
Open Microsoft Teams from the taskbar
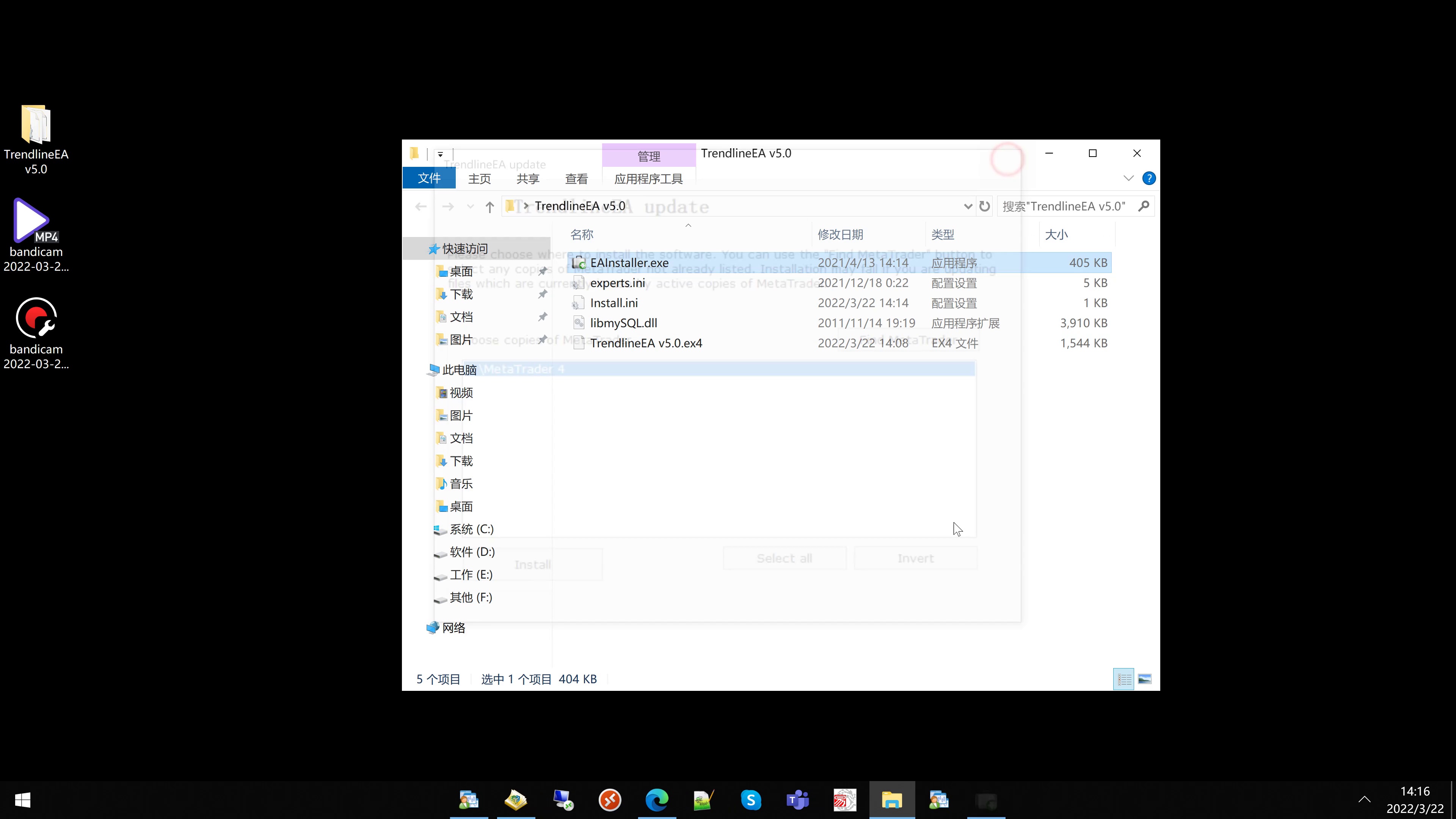coord(797,800)
